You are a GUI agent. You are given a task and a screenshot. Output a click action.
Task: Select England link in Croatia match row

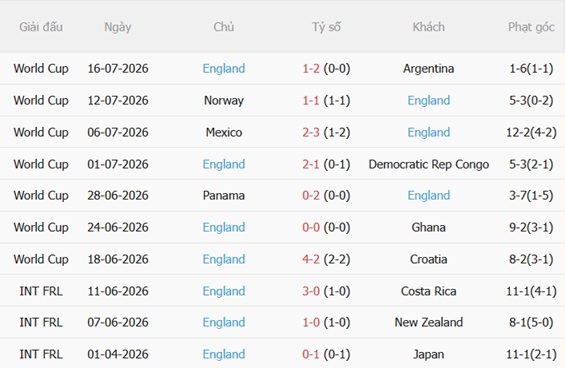(x=224, y=259)
